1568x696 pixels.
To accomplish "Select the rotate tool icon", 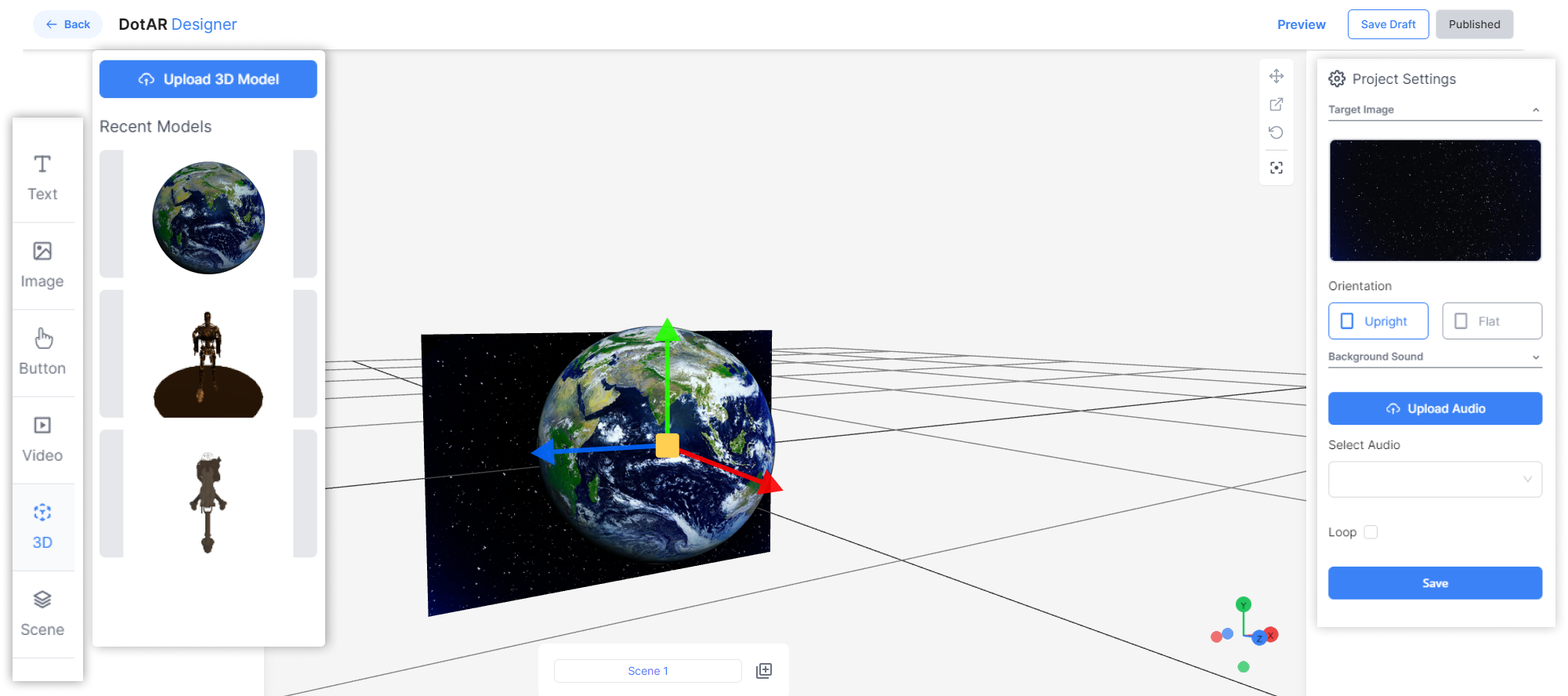I will coord(1276,132).
